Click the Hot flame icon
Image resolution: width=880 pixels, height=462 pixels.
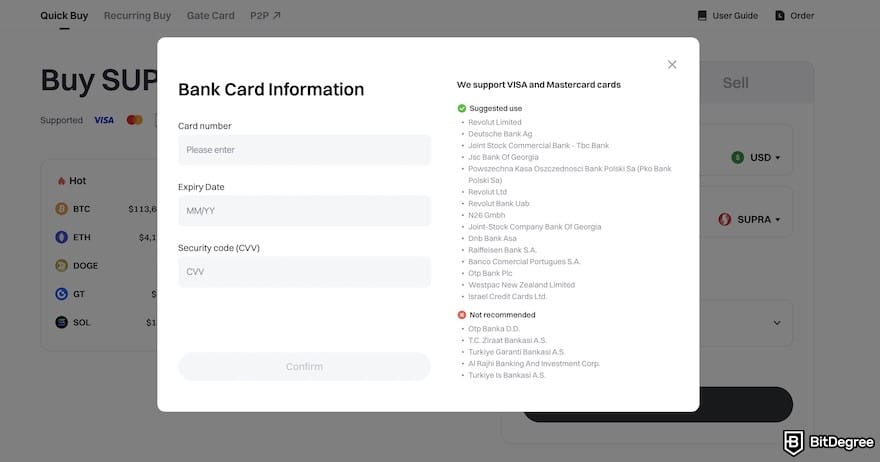[61, 181]
